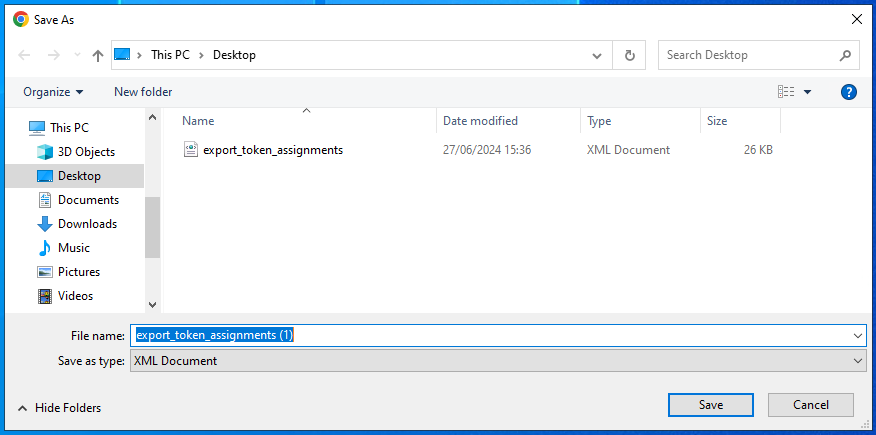Click the Save button
Screen dimensions: 876x435
point(711,405)
